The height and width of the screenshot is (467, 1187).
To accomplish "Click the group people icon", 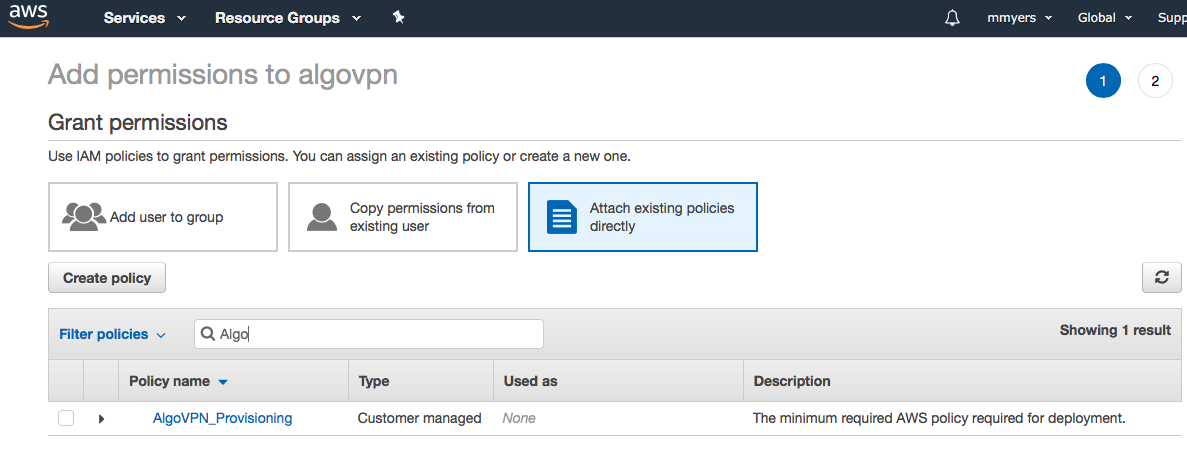I will (x=84, y=216).
